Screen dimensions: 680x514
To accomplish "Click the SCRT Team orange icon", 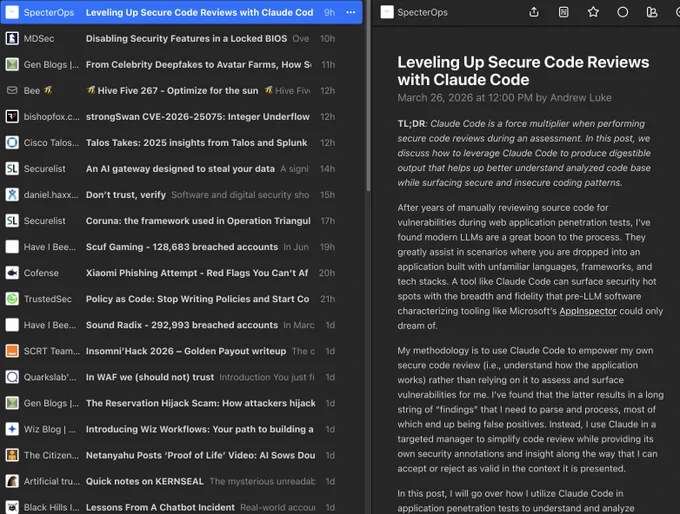I will point(12,350).
